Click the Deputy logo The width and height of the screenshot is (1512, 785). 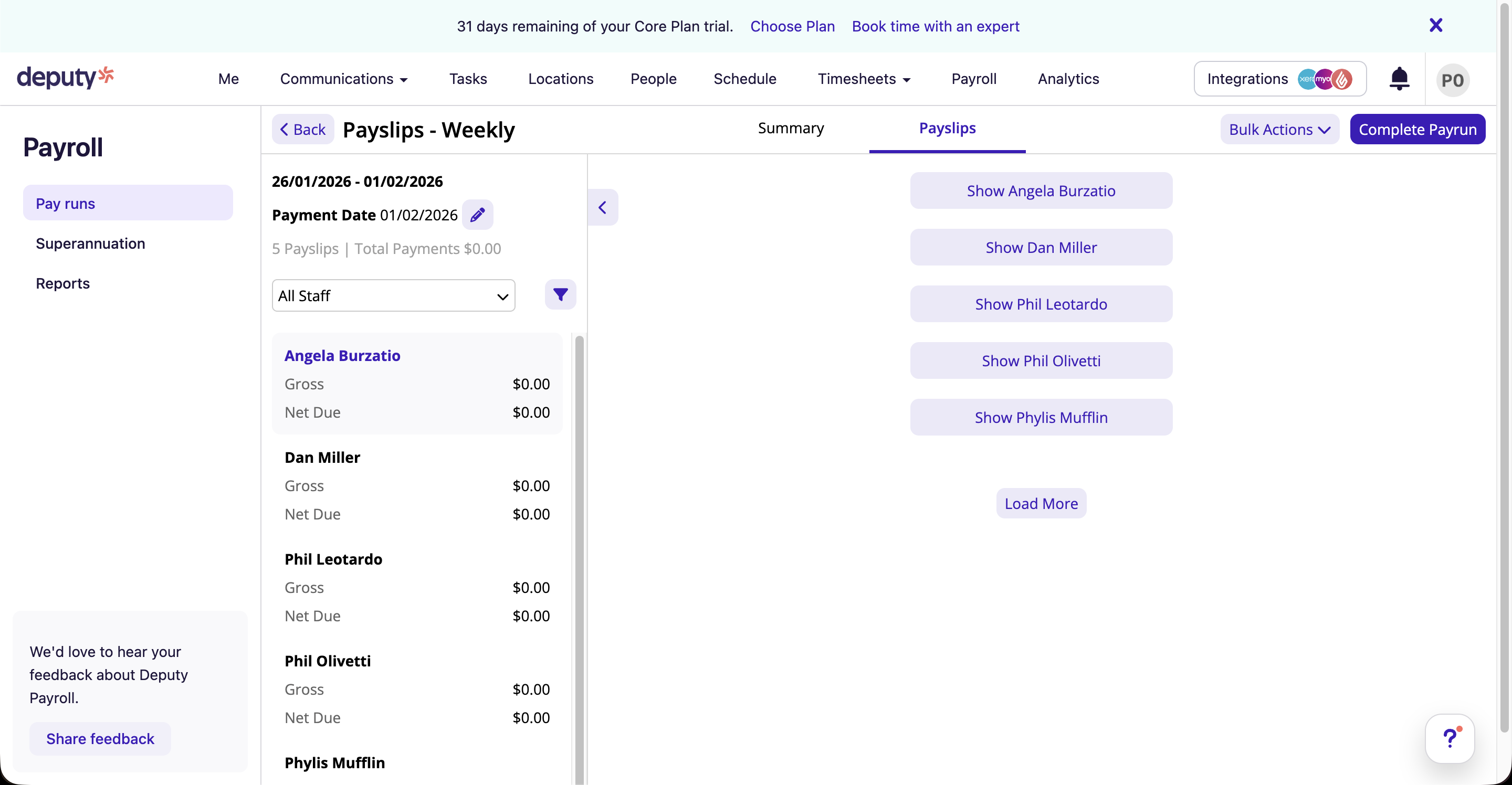click(x=65, y=78)
